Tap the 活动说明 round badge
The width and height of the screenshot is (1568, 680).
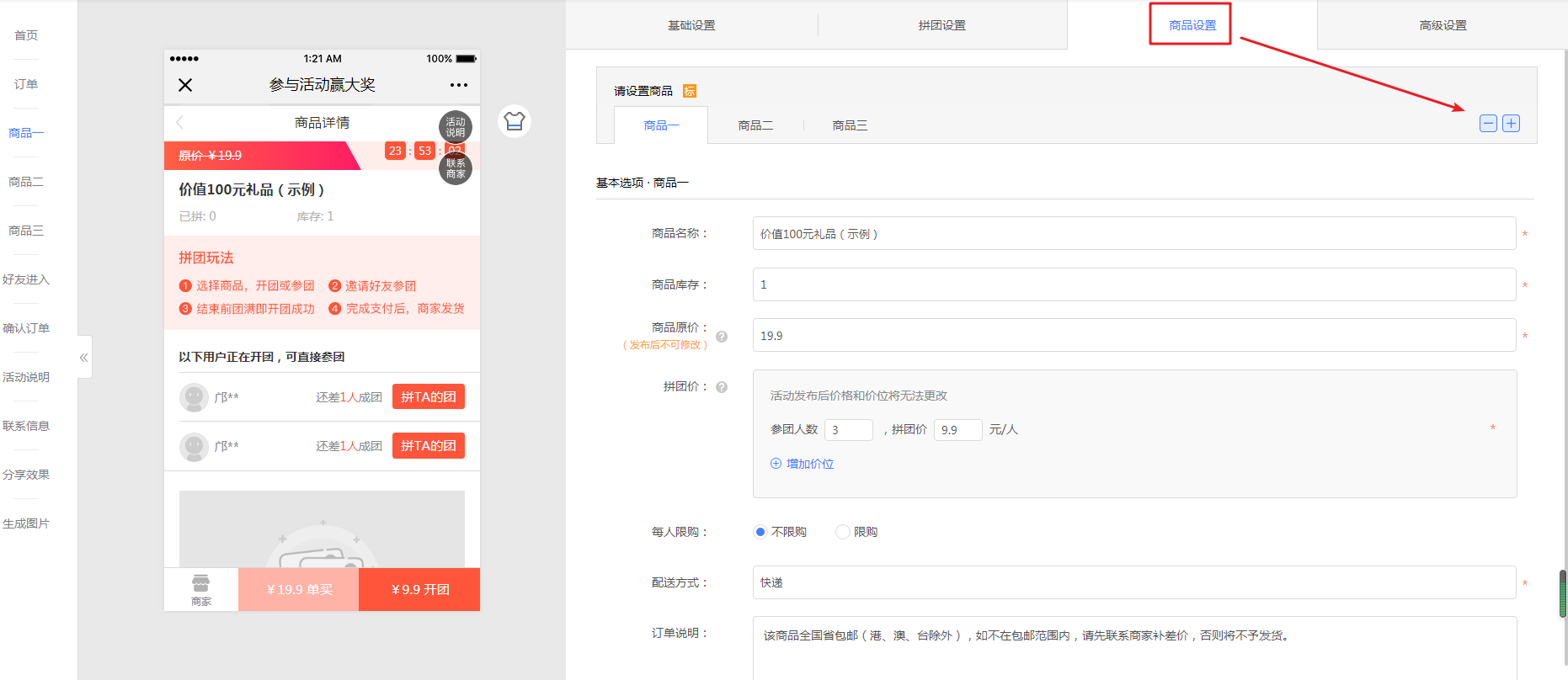456,127
